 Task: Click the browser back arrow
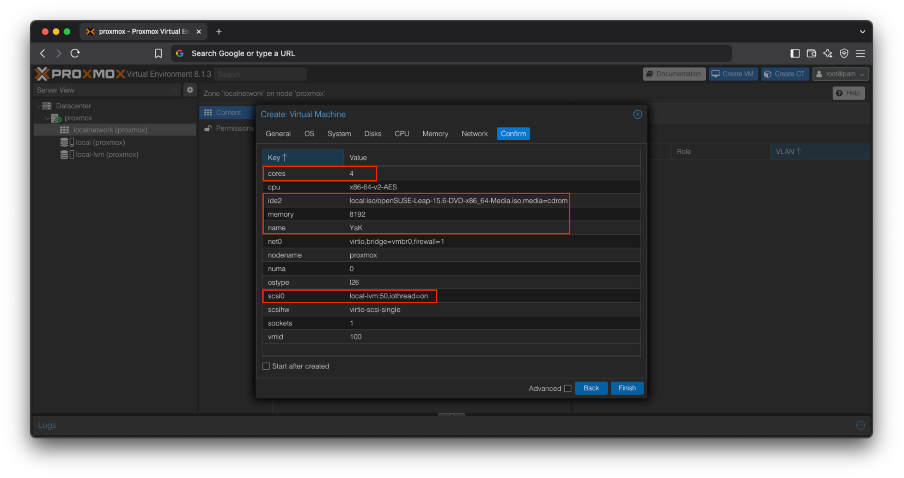[43, 53]
